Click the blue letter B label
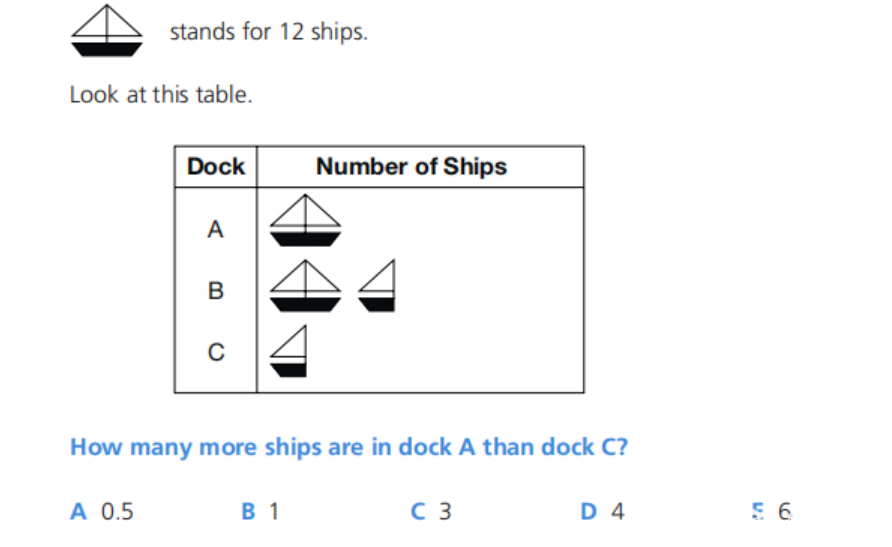892x547 pixels. pos(249,511)
